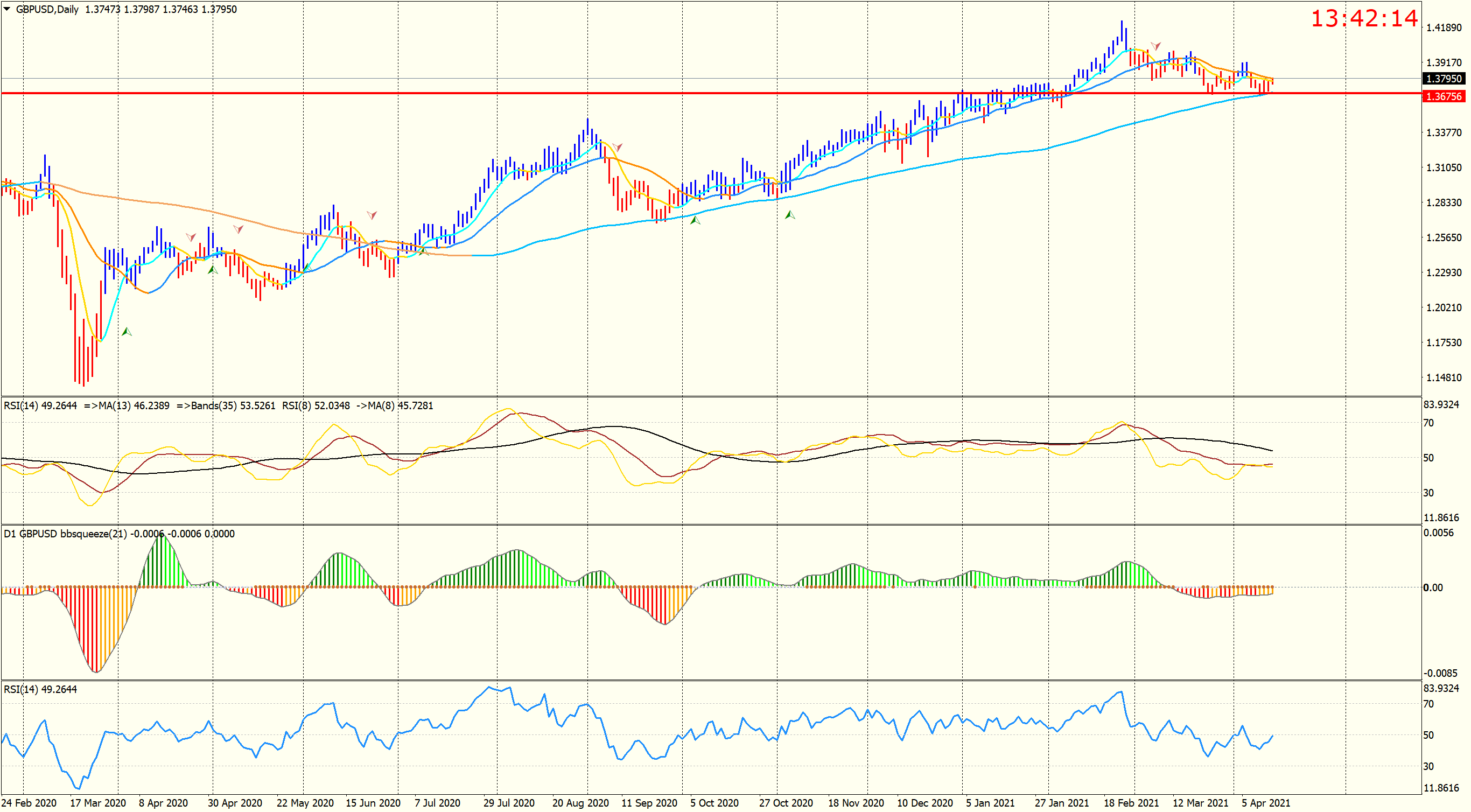
Task: Click green buy arrow near 17 Mar 2020
Action: pos(127,332)
